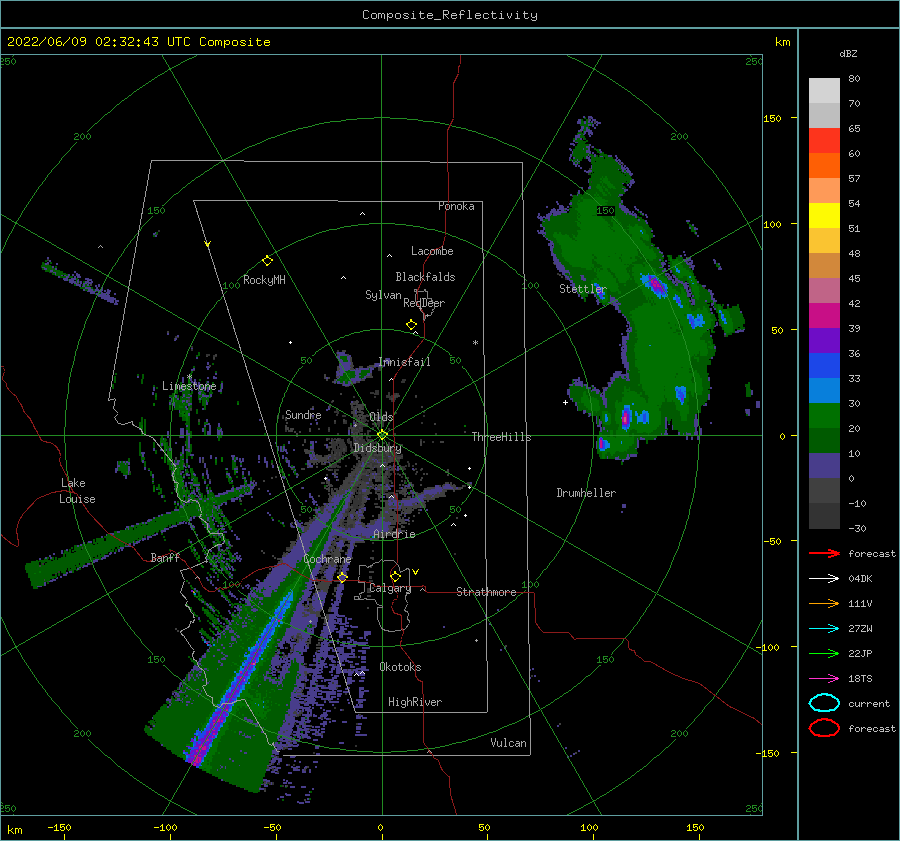Click the Sylvan label

(383, 295)
